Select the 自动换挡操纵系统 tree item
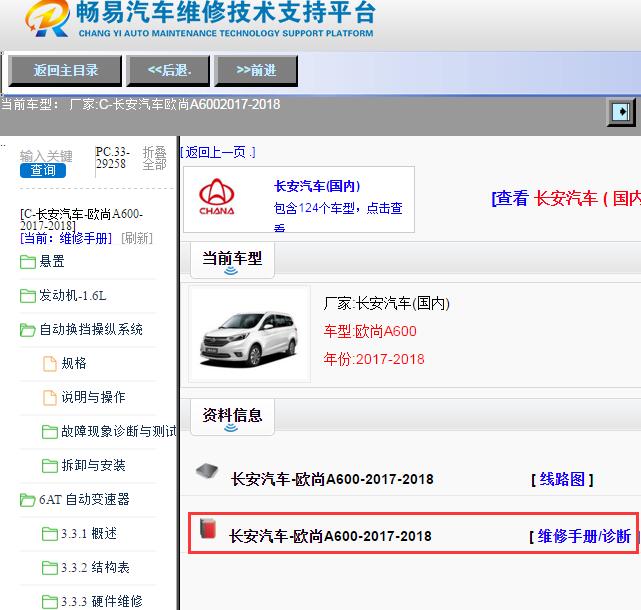This screenshot has width=641, height=610. tap(91, 329)
